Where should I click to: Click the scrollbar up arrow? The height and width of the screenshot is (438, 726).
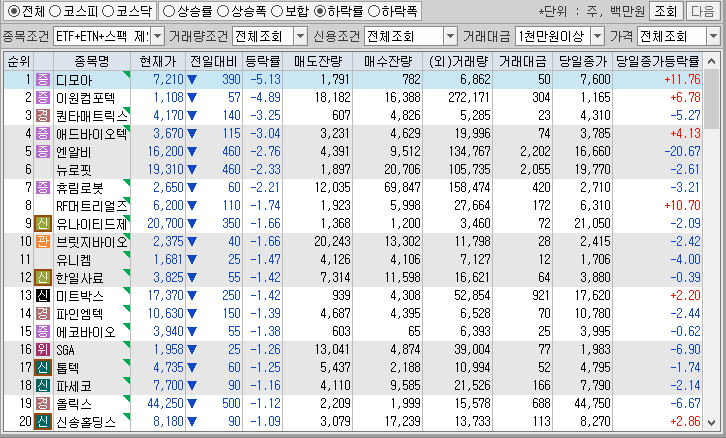click(x=712, y=61)
